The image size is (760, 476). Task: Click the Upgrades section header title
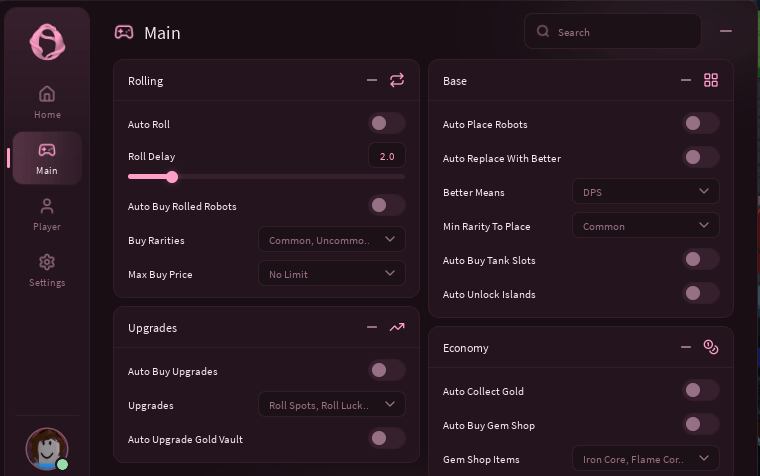[x=152, y=328]
